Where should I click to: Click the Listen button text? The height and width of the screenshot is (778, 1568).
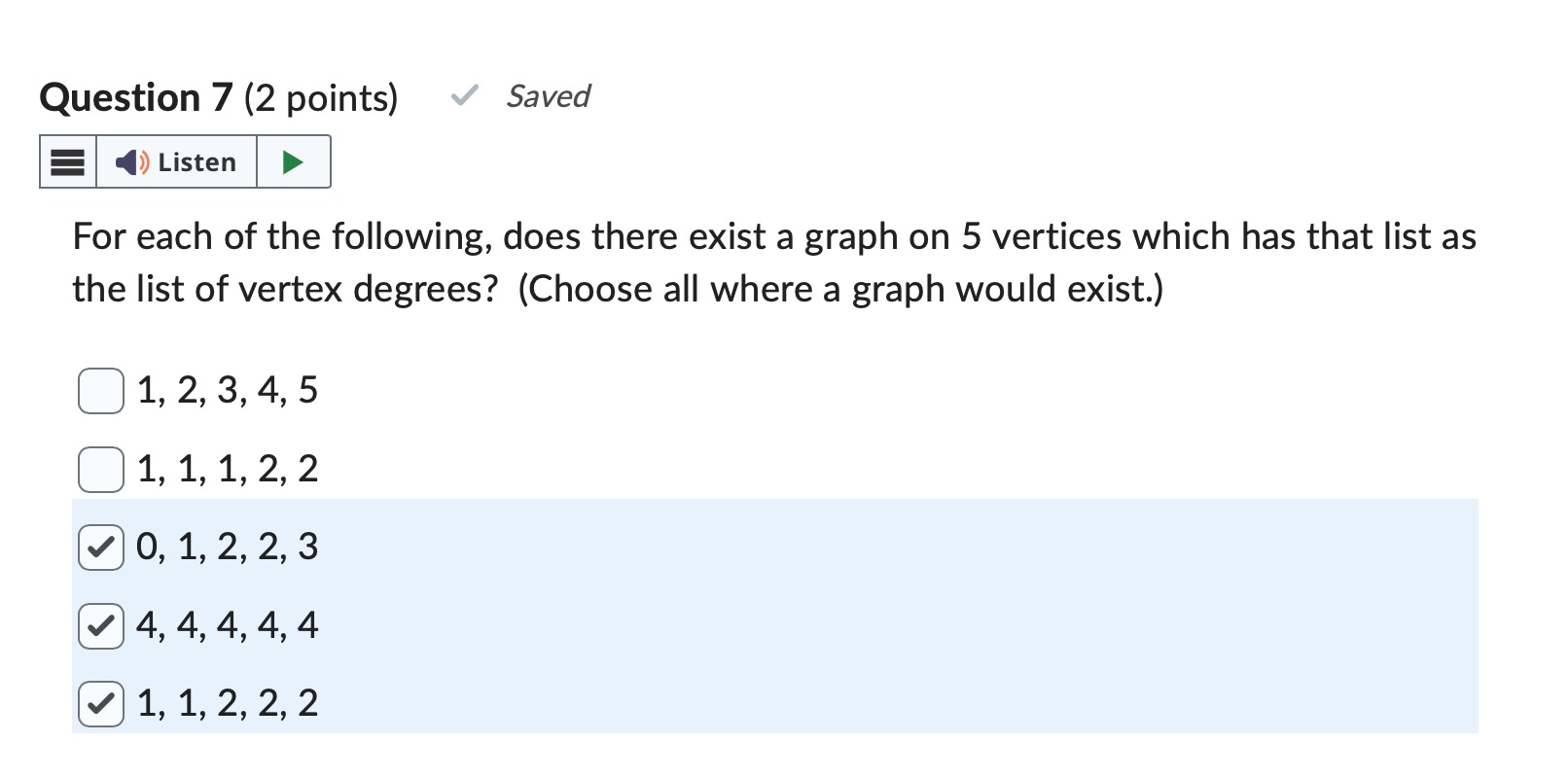point(196,161)
